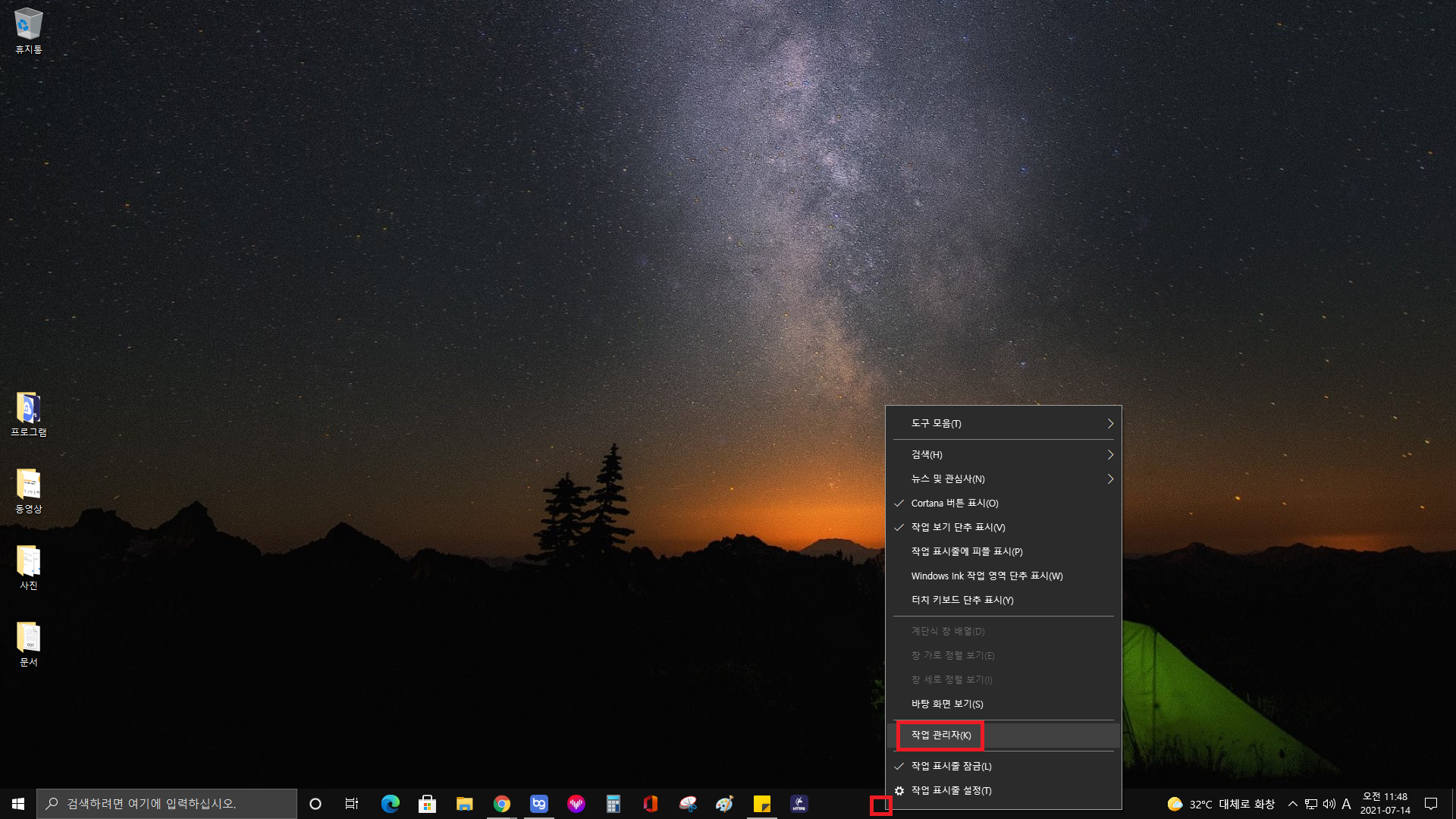Launch Google Chrome taskbar icon

pyautogui.click(x=502, y=804)
